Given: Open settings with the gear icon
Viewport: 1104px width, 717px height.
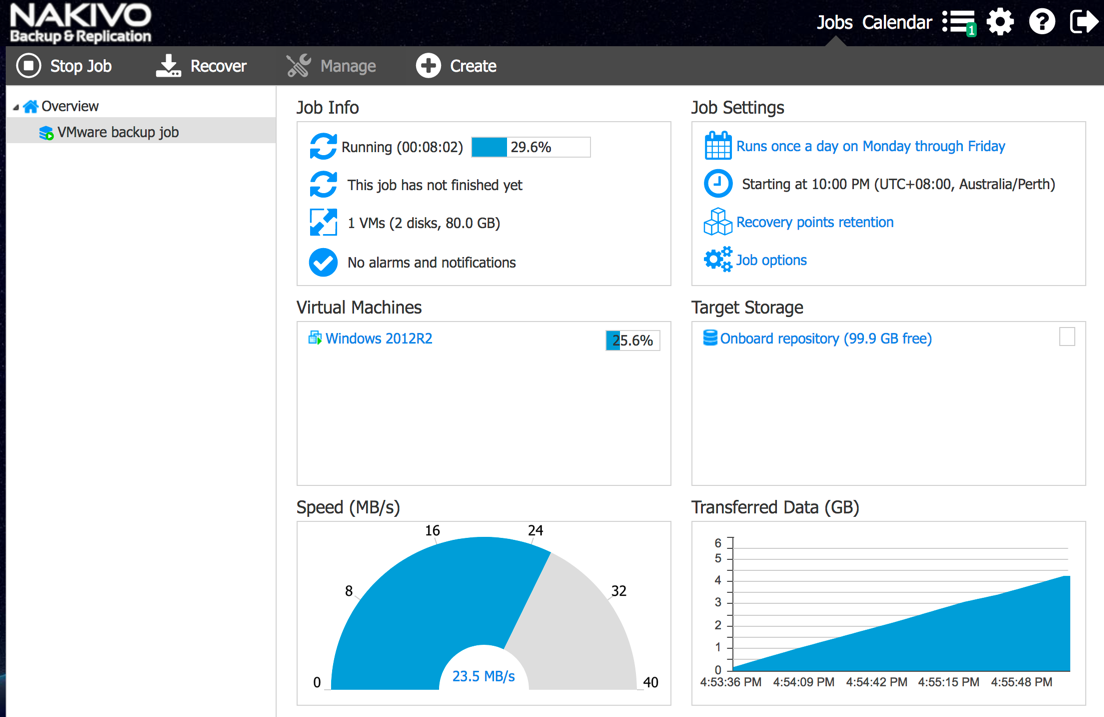Looking at the screenshot, I should coord(1000,22).
